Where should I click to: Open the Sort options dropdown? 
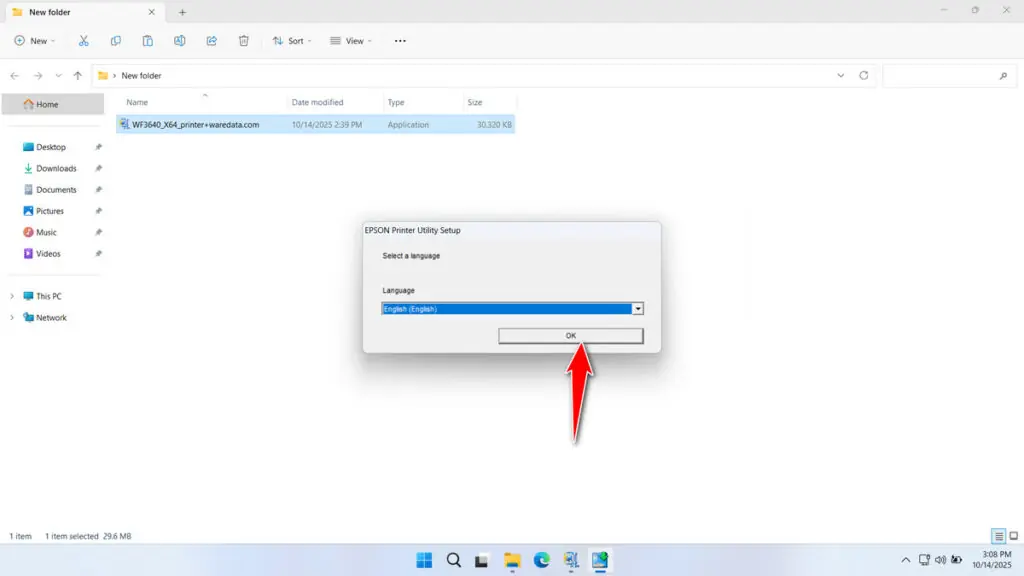coord(292,41)
